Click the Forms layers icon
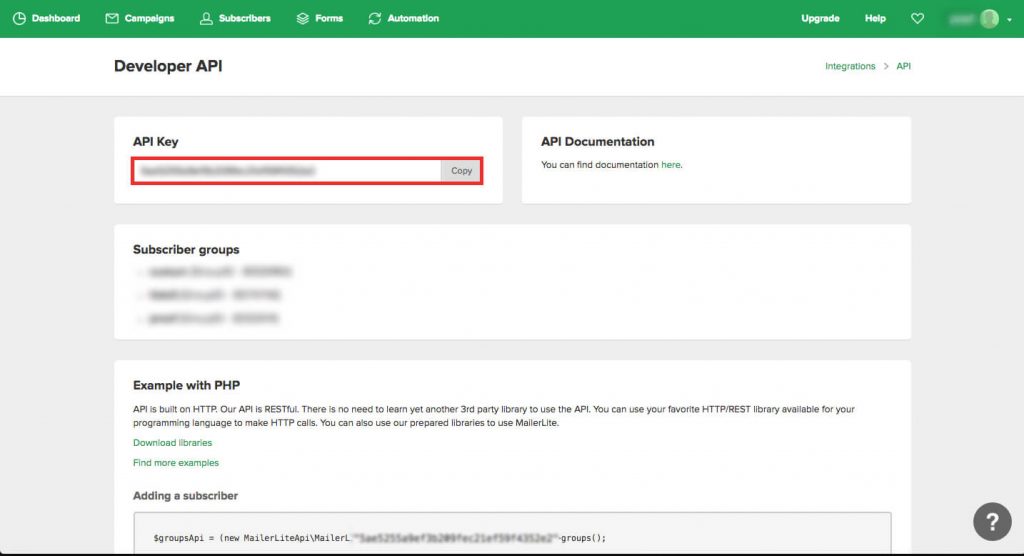 coord(302,18)
